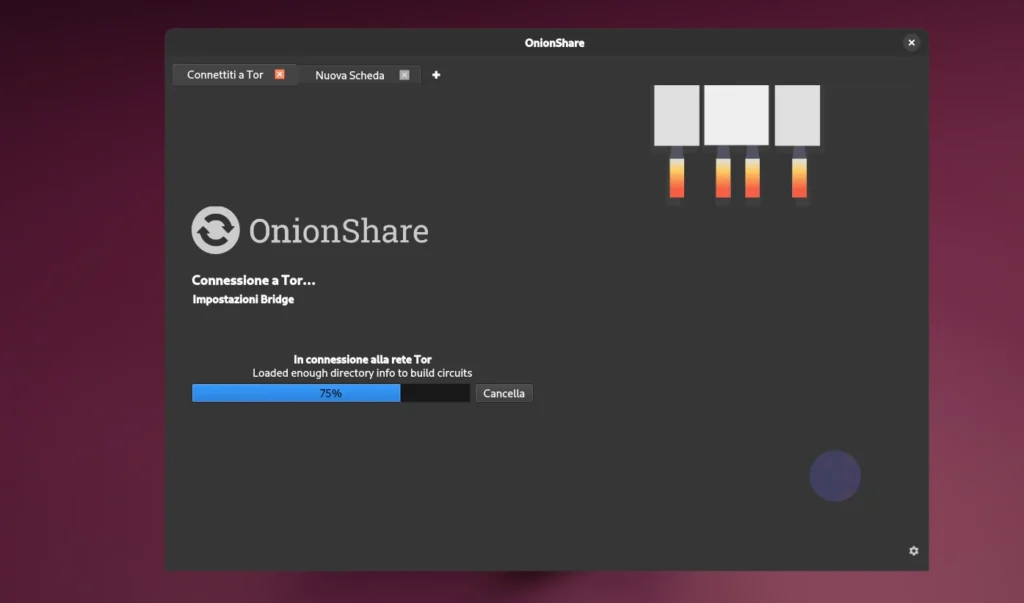Viewport: 1024px width, 603px height.
Task: Click the rockets illustration above the progress area
Action: click(x=737, y=140)
